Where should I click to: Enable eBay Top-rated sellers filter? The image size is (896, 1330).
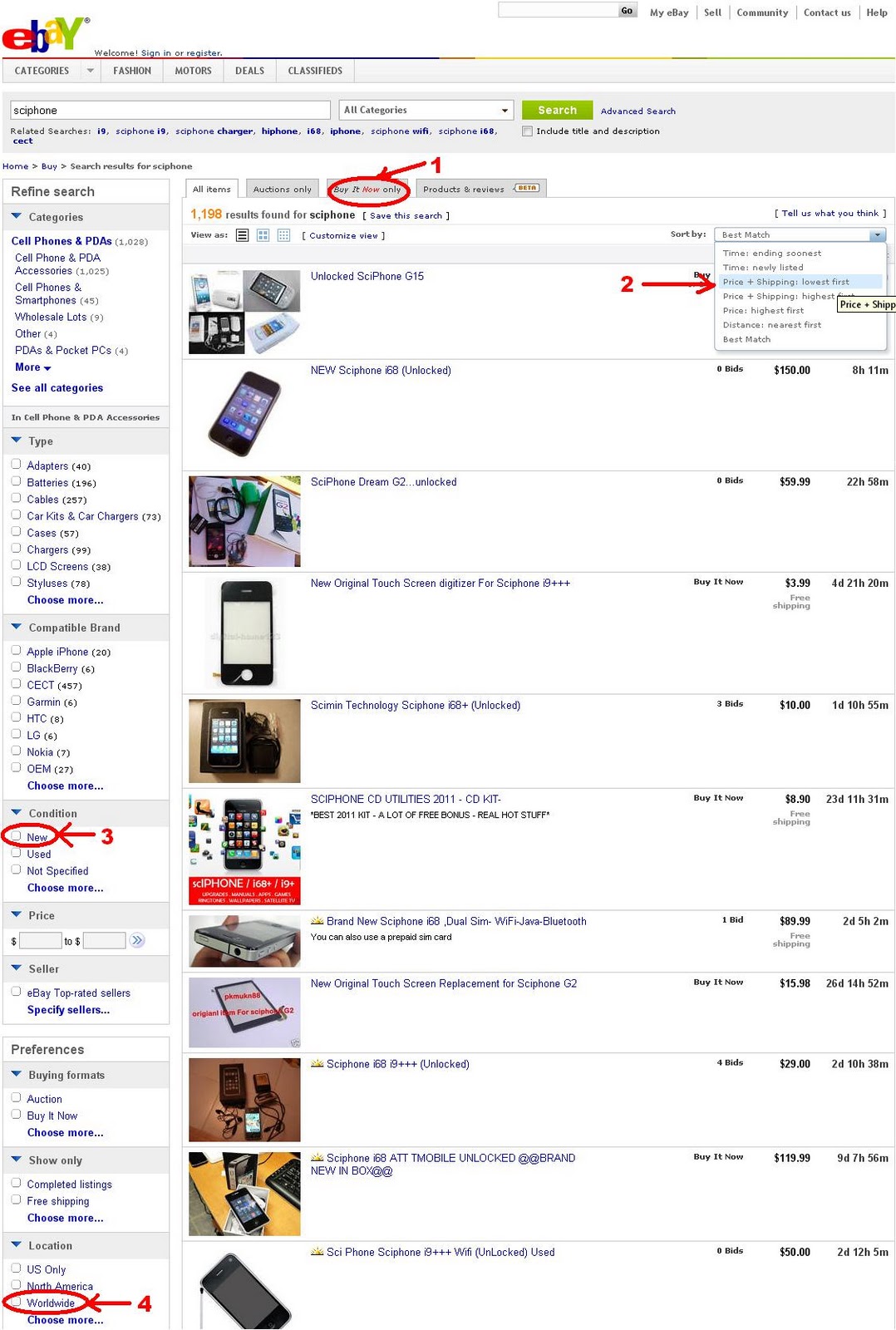(16, 991)
